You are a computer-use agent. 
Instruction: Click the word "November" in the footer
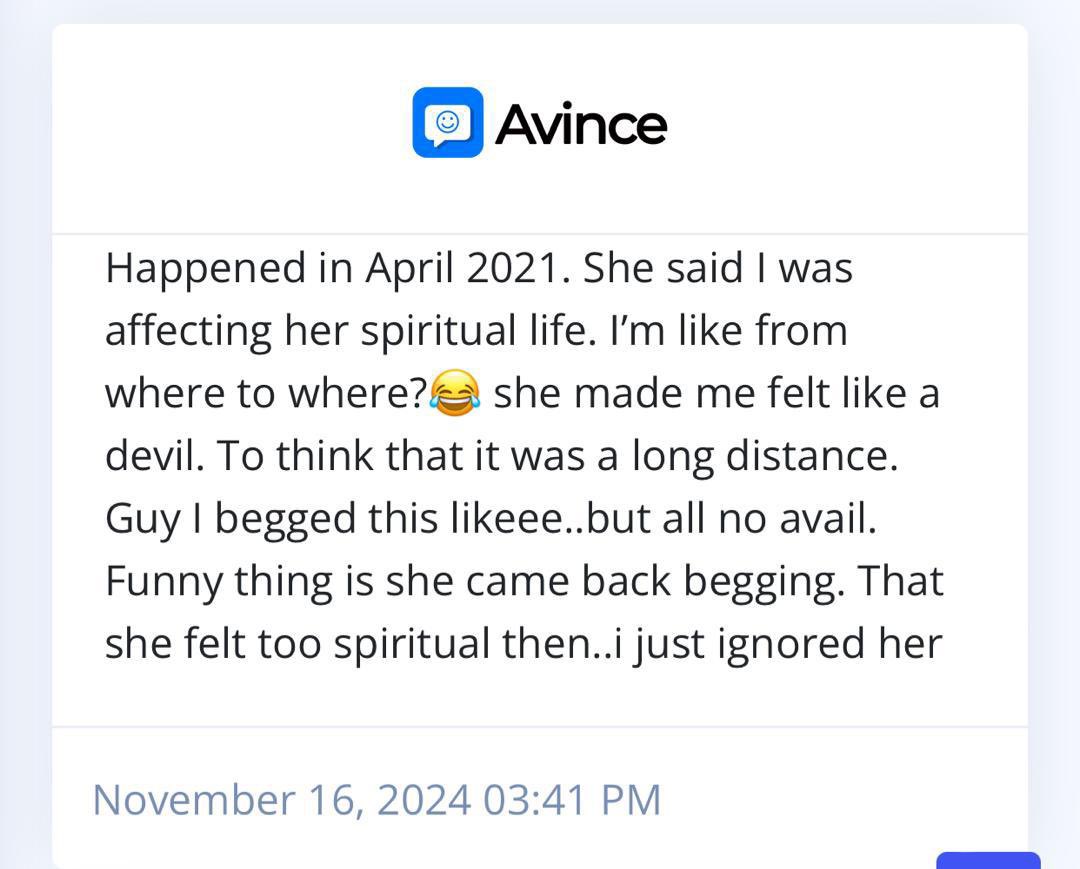pyautogui.click(x=194, y=800)
